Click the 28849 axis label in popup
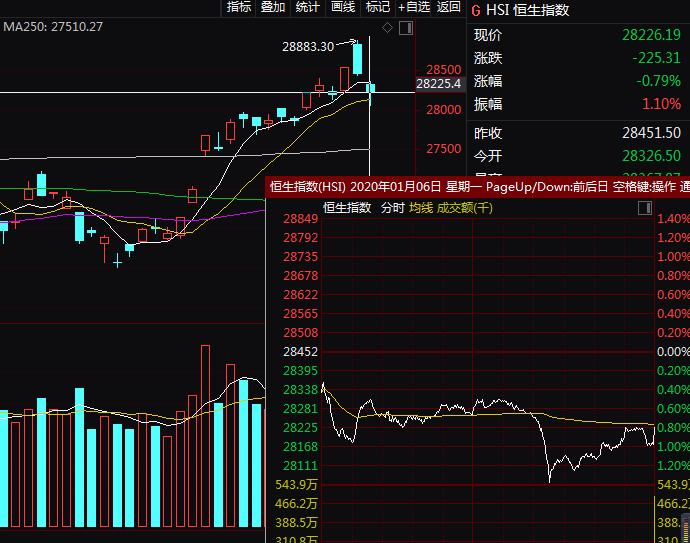This screenshot has width=690, height=543. click(x=301, y=219)
